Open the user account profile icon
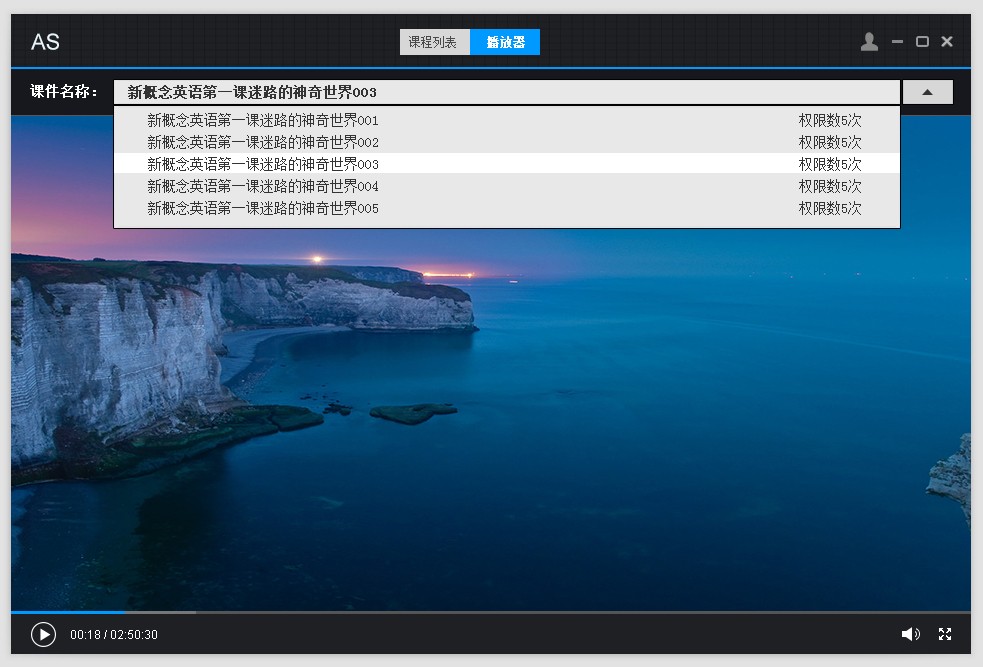Image resolution: width=983 pixels, height=667 pixels. [869, 42]
